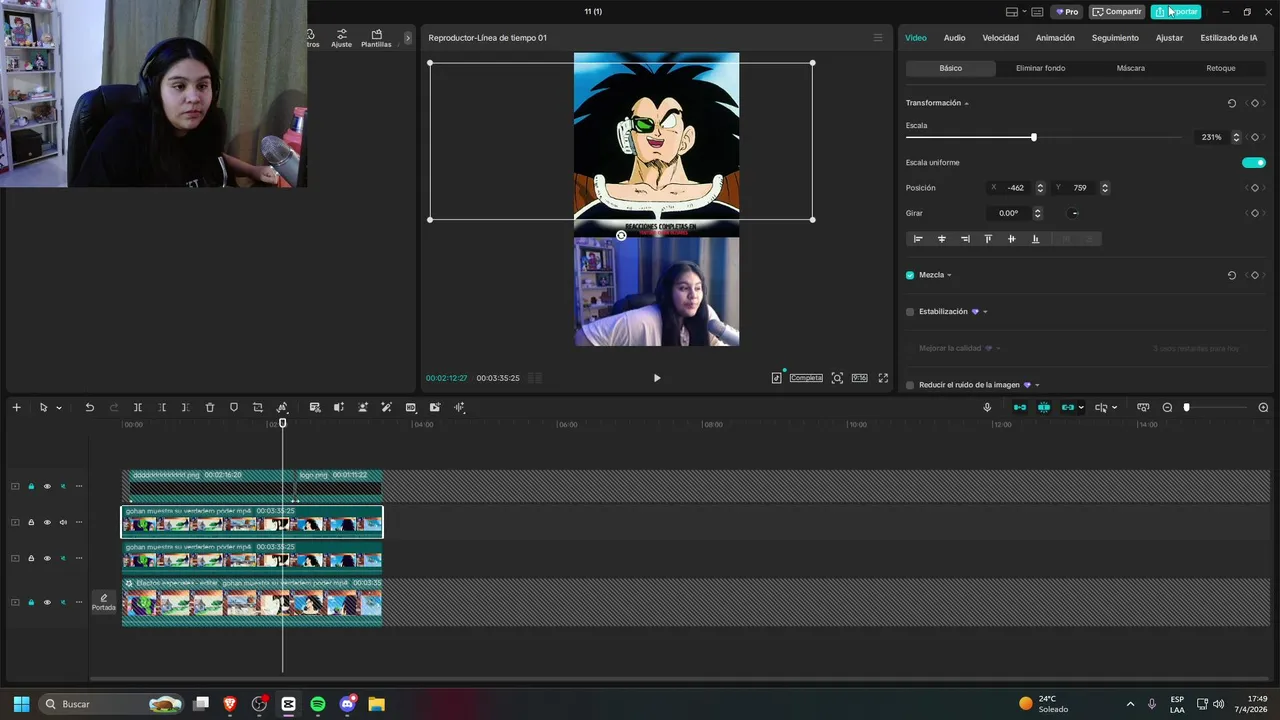The image size is (1280, 720).
Task: Hide the top ddddd.png track with eye icon
Action: coord(47,486)
